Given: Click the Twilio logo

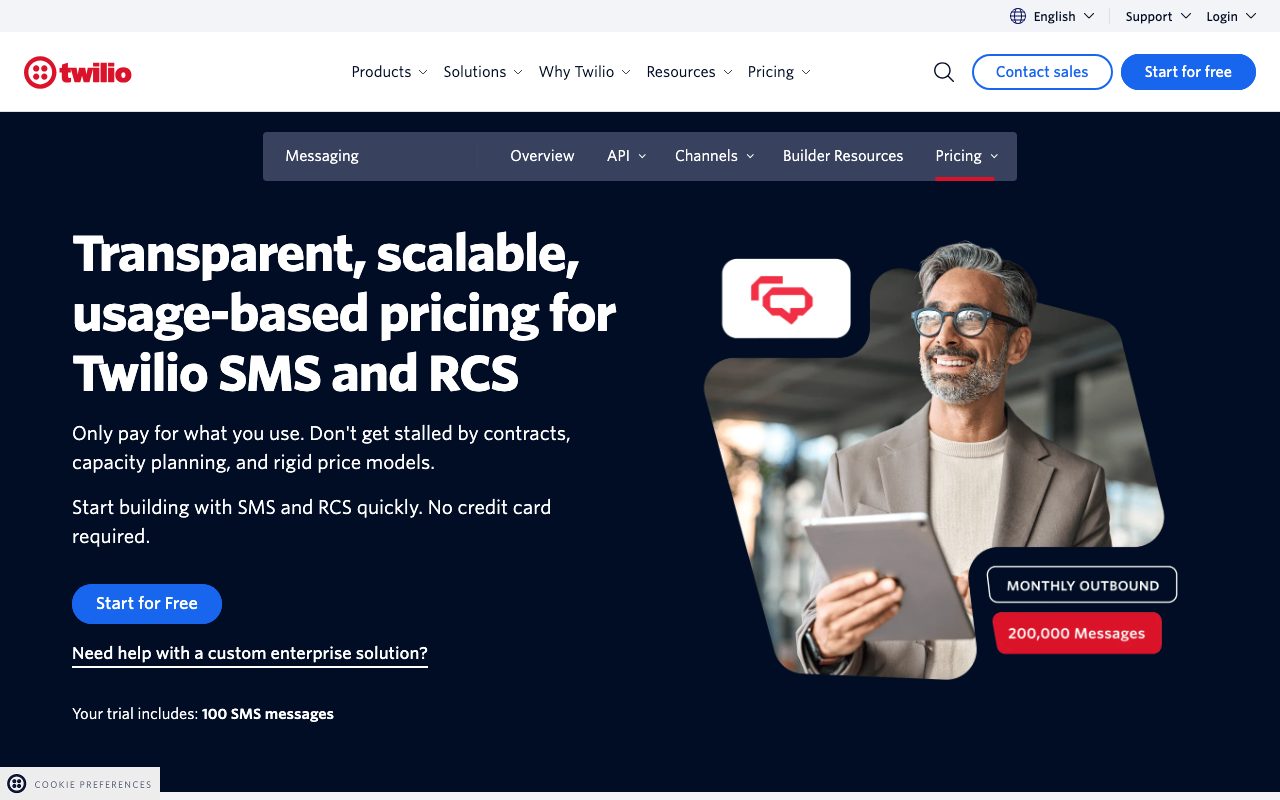Looking at the screenshot, I should pyautogui.click(x=78, y=72).
